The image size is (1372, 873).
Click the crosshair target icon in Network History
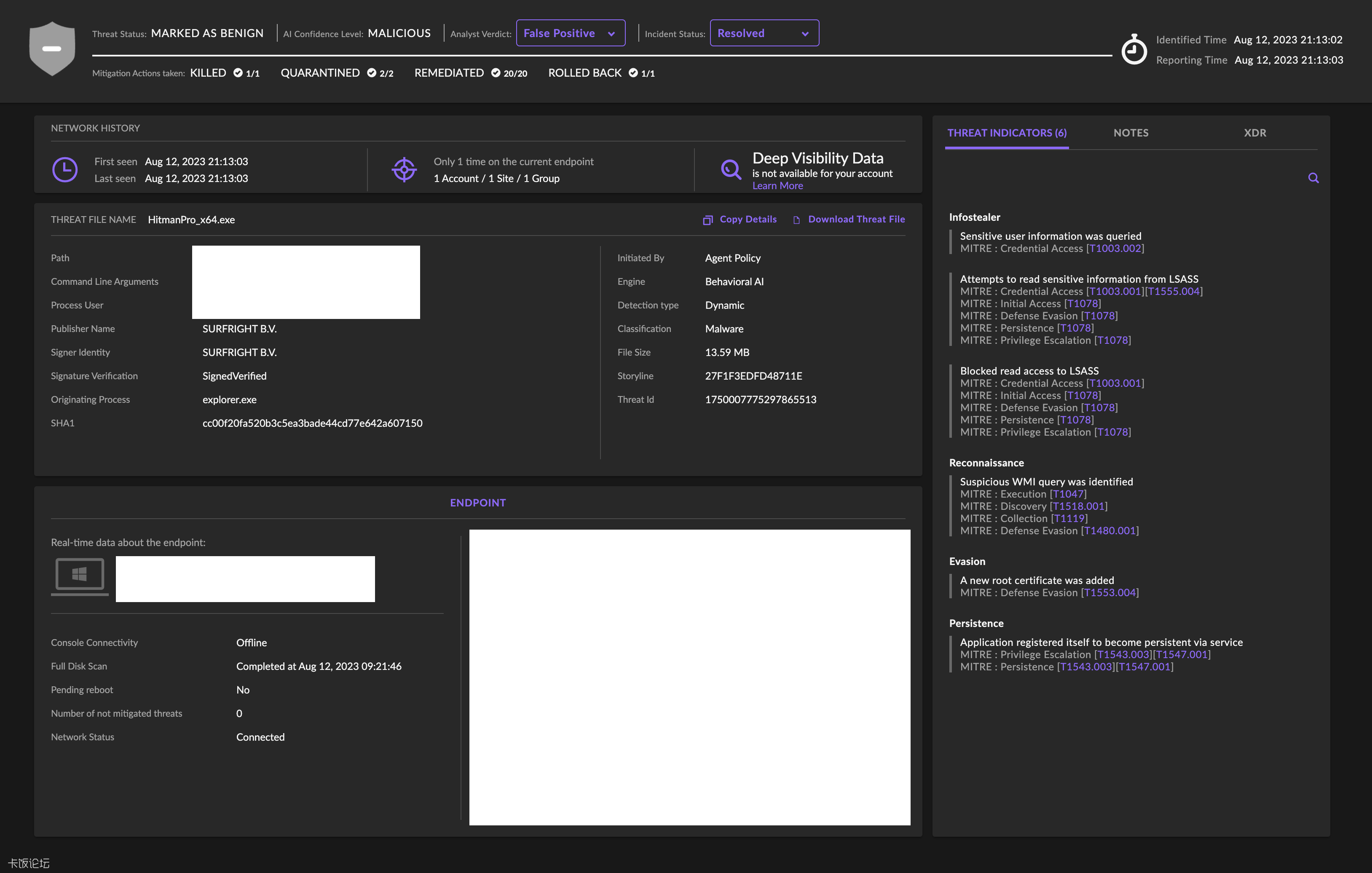[404, 169]
